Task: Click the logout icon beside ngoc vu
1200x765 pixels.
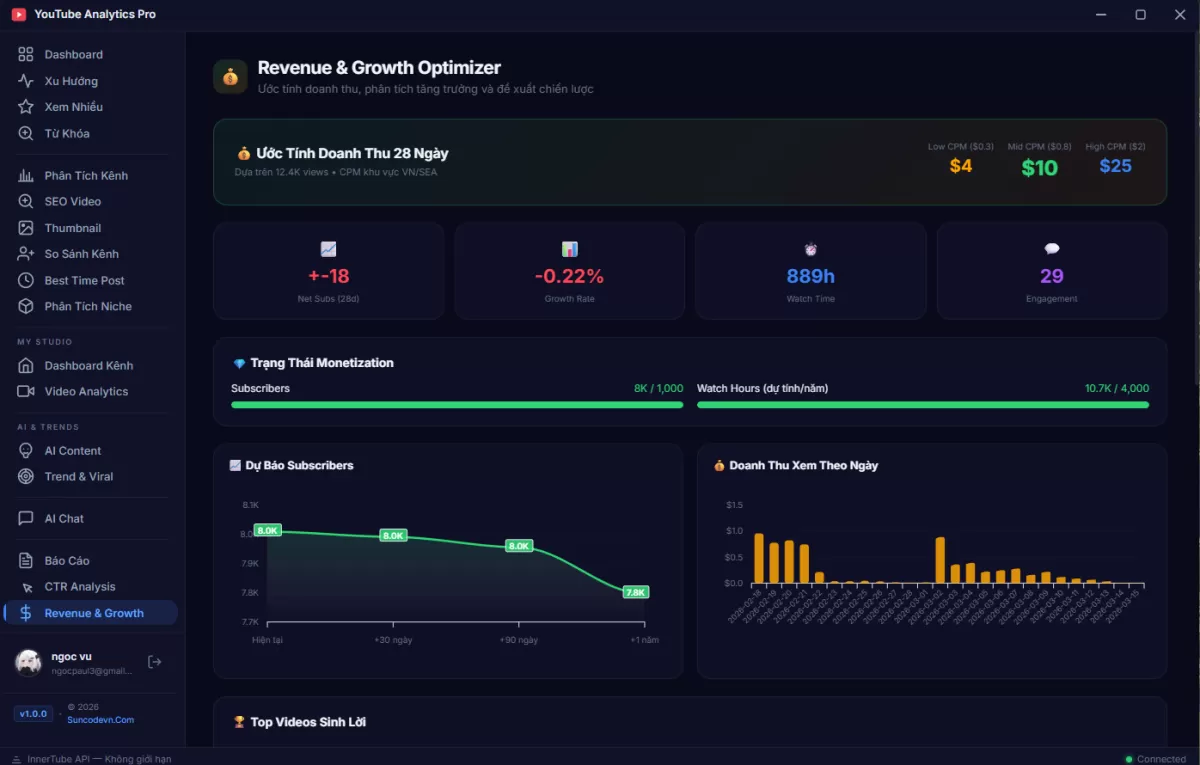Action: (155, 661)
